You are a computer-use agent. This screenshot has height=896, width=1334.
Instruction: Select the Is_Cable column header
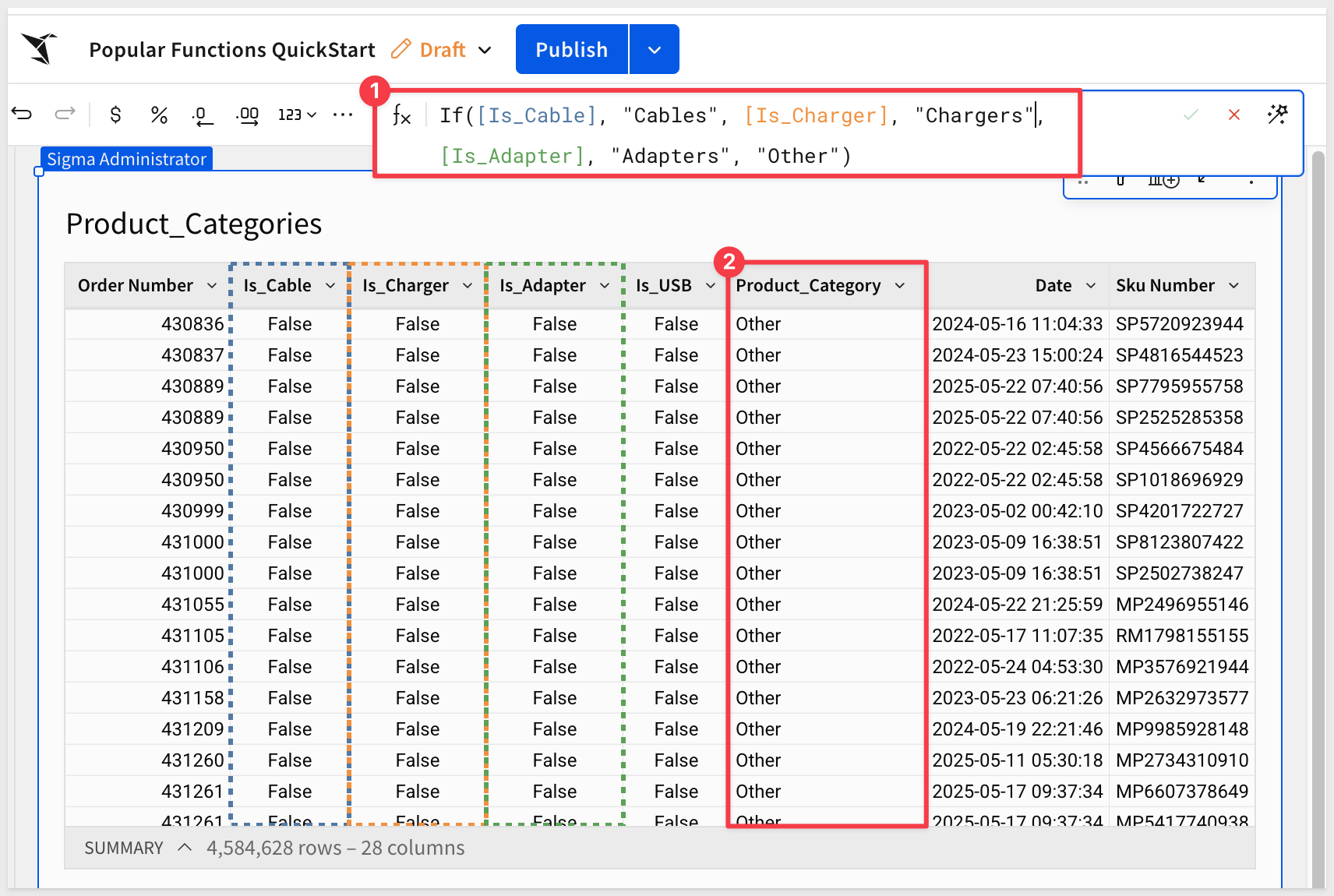click(277, 286)
